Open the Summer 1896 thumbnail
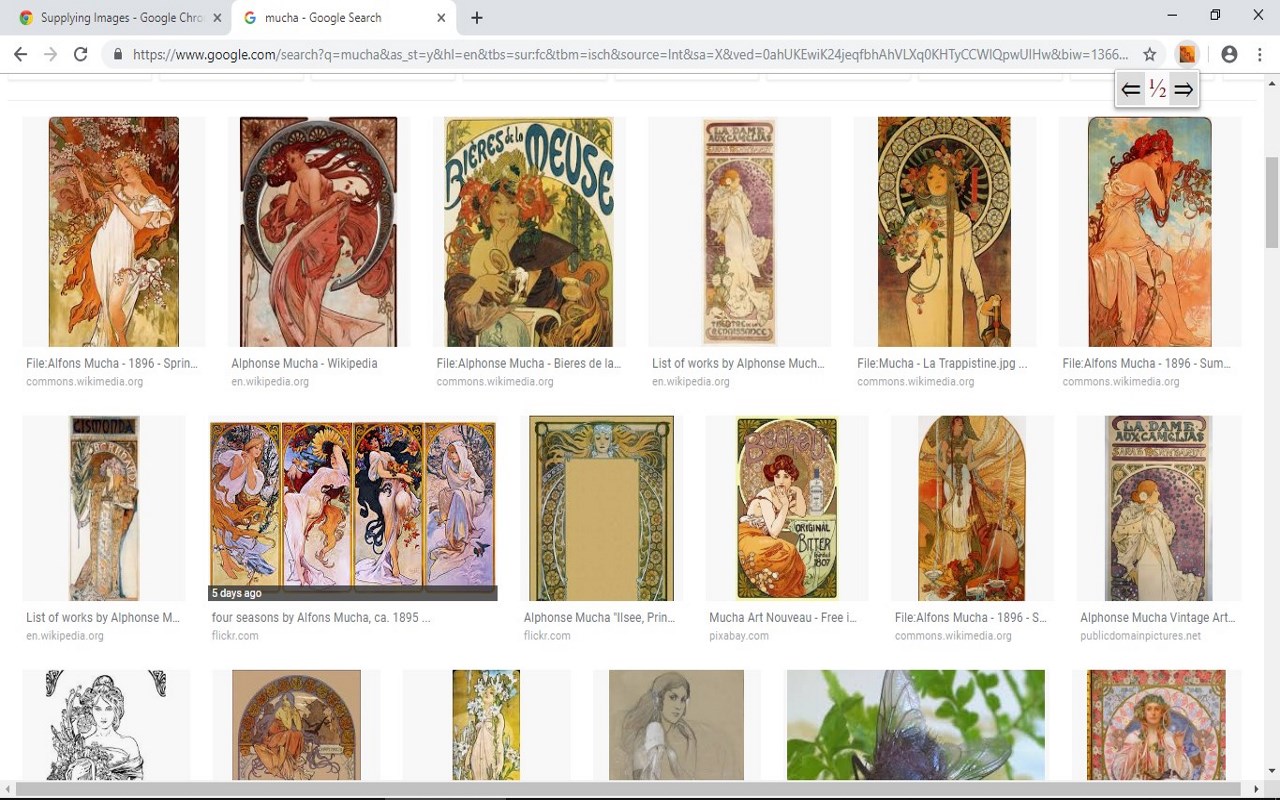Image resolution: width=1280 pixels, height=800 pixels. coord(1150,232)
